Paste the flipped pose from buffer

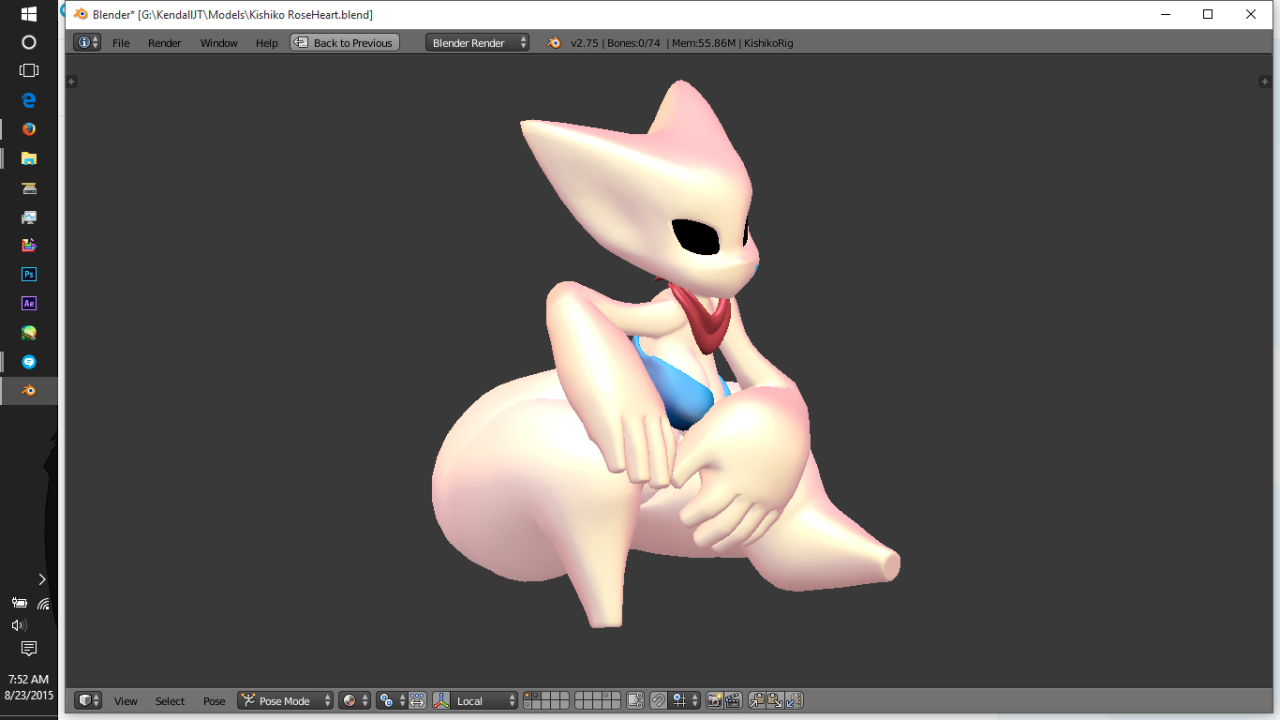pyautogui.click(x=794, y=701)
